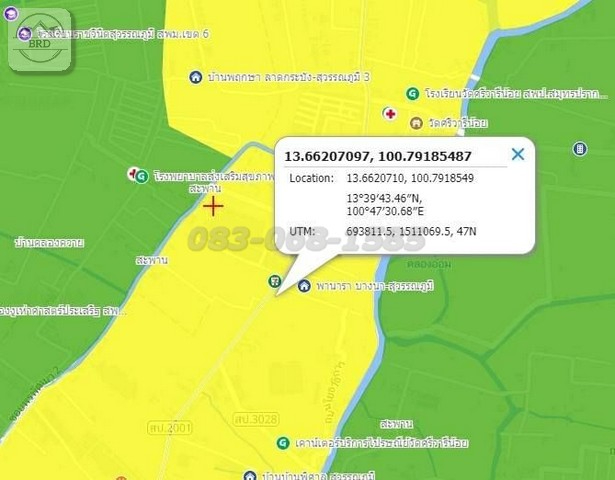Image resolution: width=615 pixels, height=480 pixels.
Task: Click the home icon for พานารา บางนา-สุวรรณภูมิ
Action: [x=304, y=285]
